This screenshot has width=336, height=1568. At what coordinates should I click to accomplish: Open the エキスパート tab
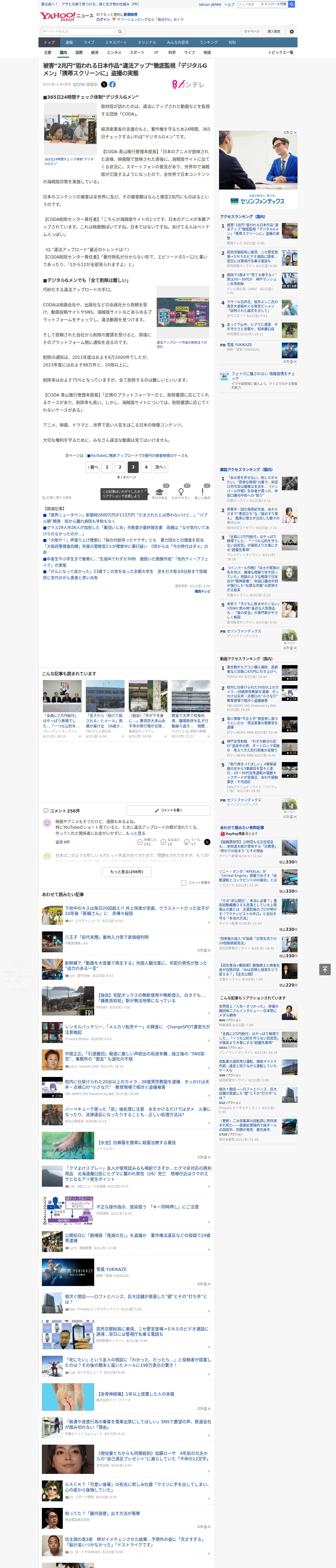[x=116, y=43]
